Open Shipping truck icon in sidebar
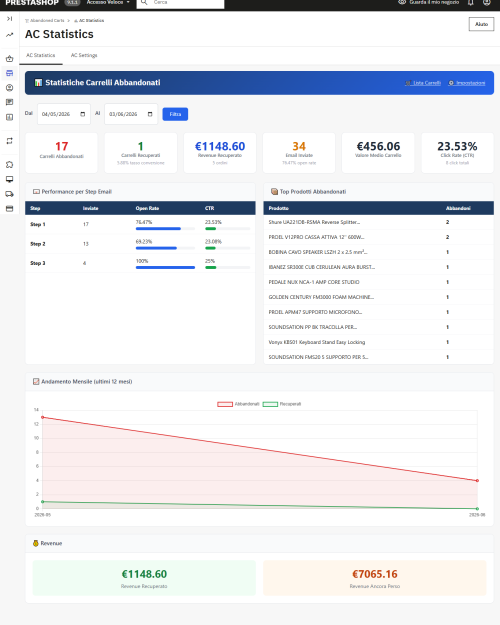This screenshot has width=500, height=625. [x=10, y=194]
